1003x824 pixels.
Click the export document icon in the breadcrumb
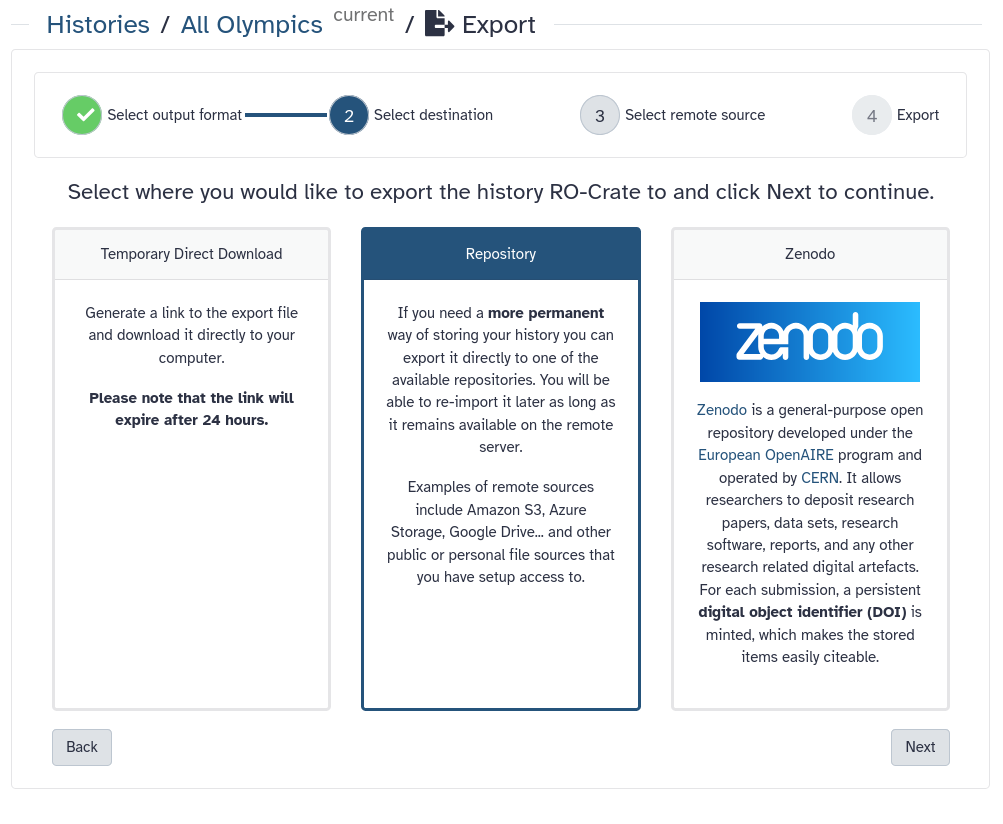437,24
